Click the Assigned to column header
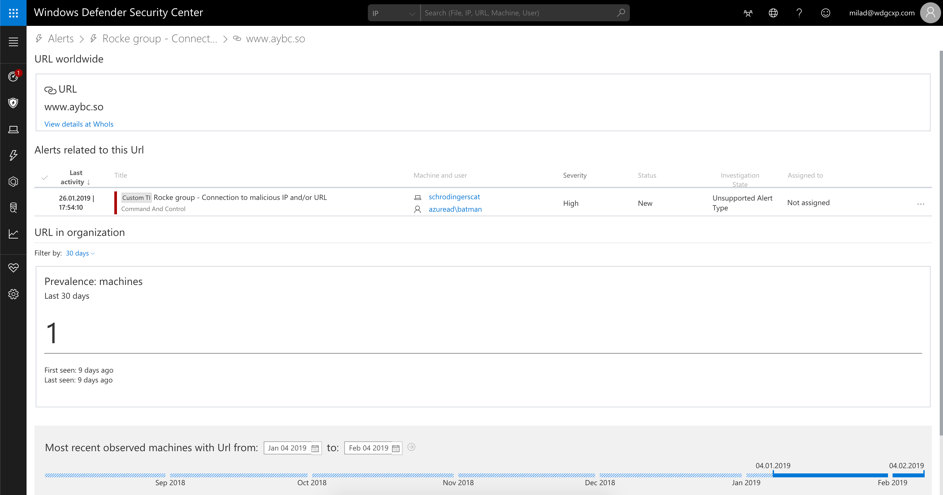The width and height of the screenshot is (943, 495). 805,176
